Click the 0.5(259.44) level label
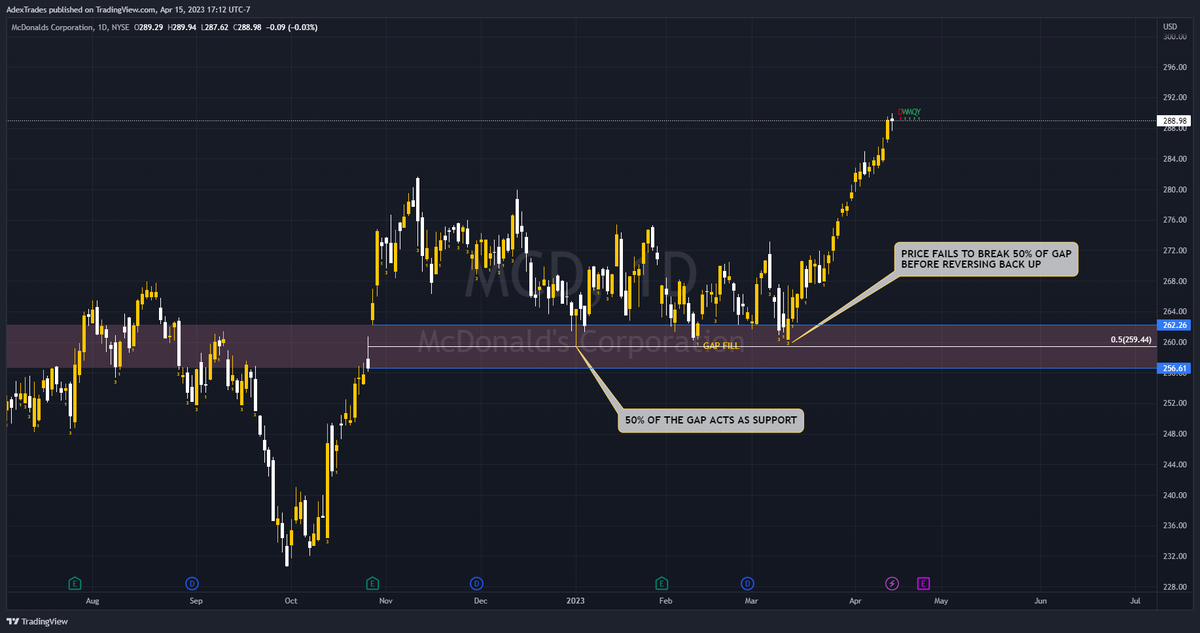This screenshot has height=633, width=1200. coord(1130,340)
